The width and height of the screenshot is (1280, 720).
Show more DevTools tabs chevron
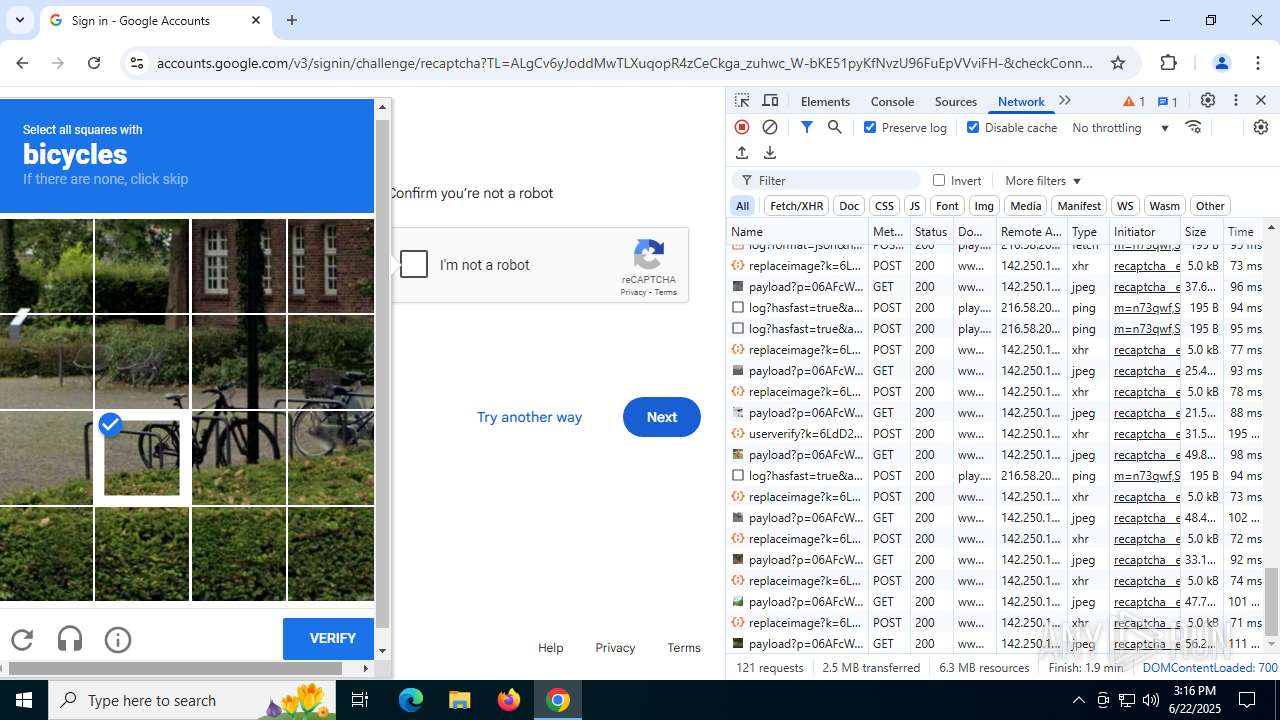[1065, 101]
